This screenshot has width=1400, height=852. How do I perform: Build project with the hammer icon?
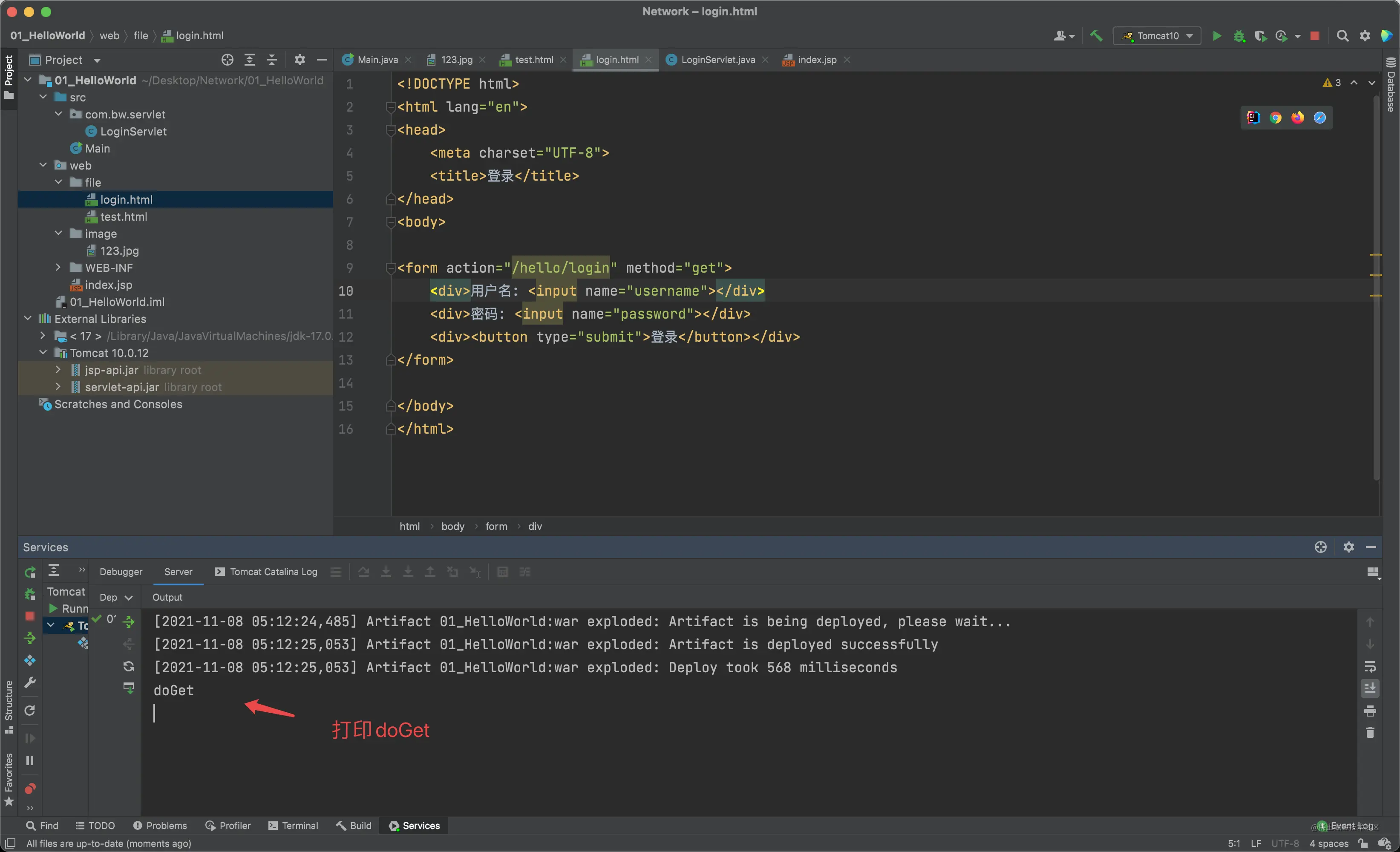1096,36
